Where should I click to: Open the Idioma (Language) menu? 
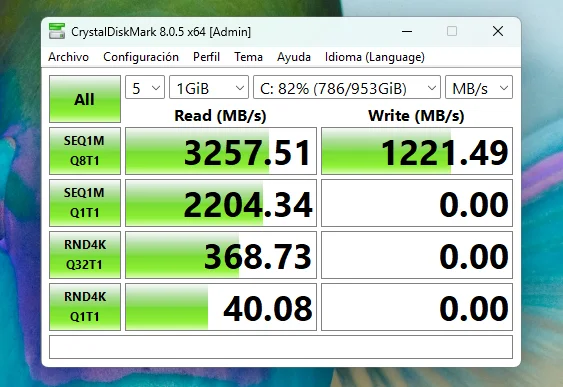pyautogui.click(x=374, y=57)
